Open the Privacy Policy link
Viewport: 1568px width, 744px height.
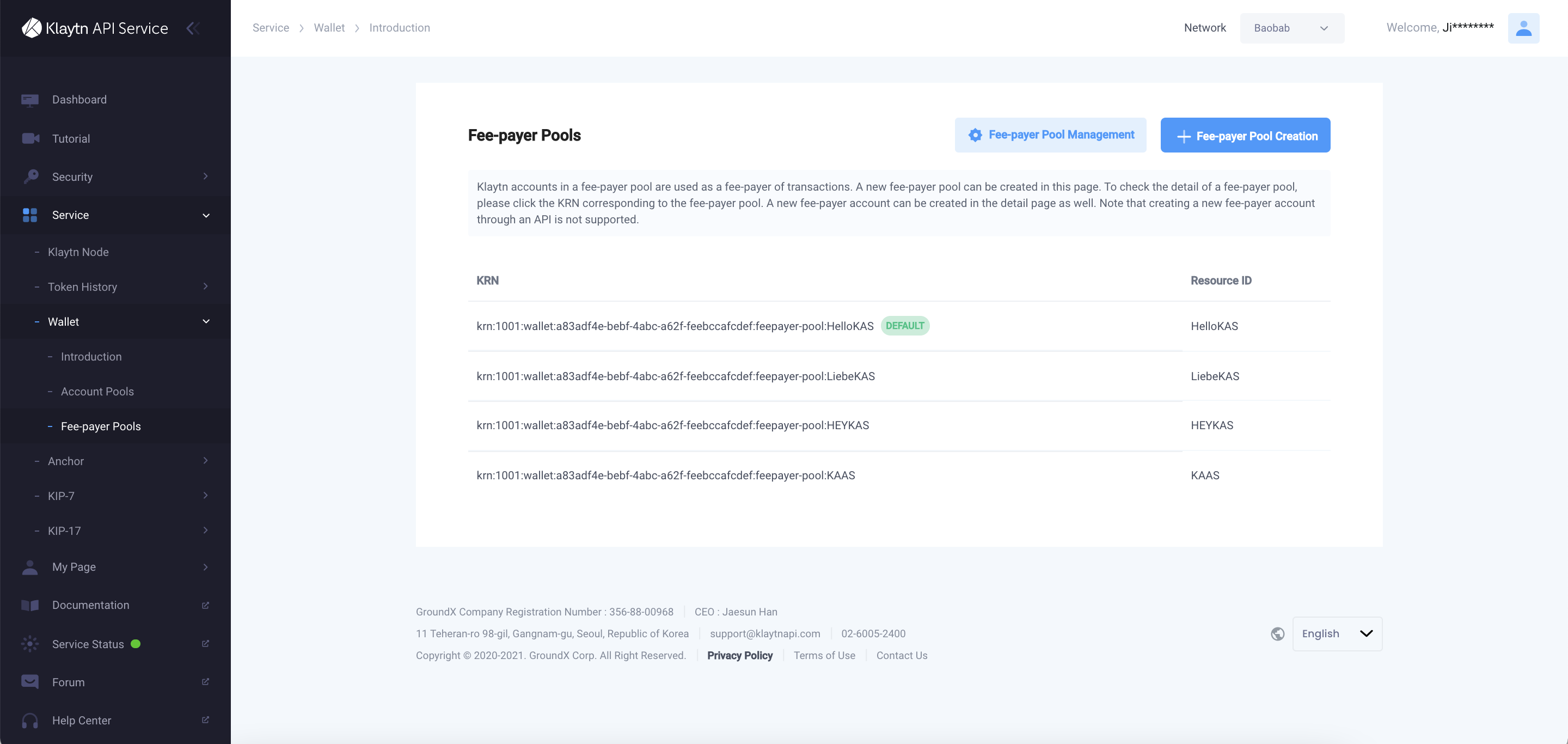(739, 656)
